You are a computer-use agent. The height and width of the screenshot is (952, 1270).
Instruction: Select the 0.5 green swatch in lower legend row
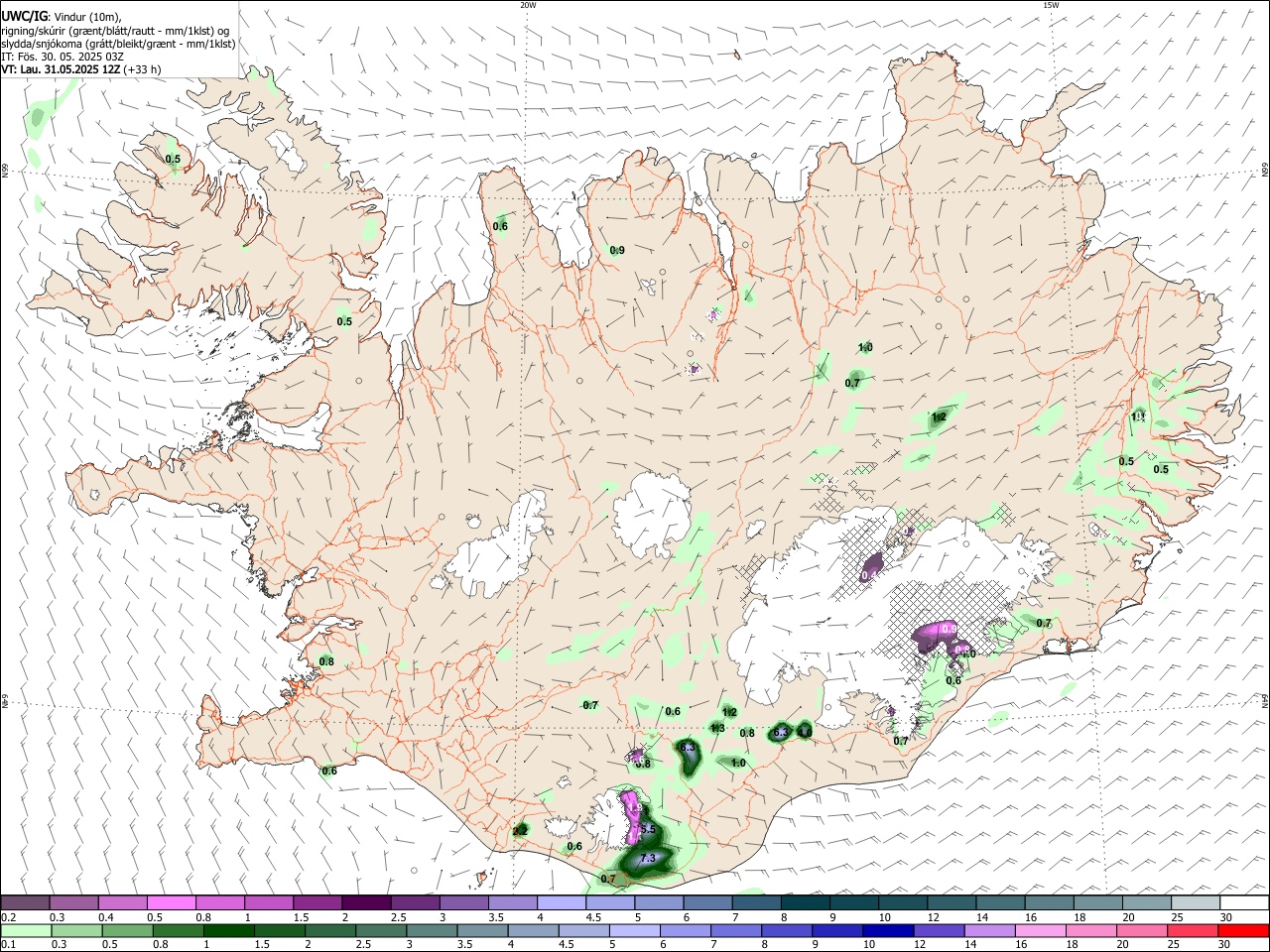pos(128,930)
